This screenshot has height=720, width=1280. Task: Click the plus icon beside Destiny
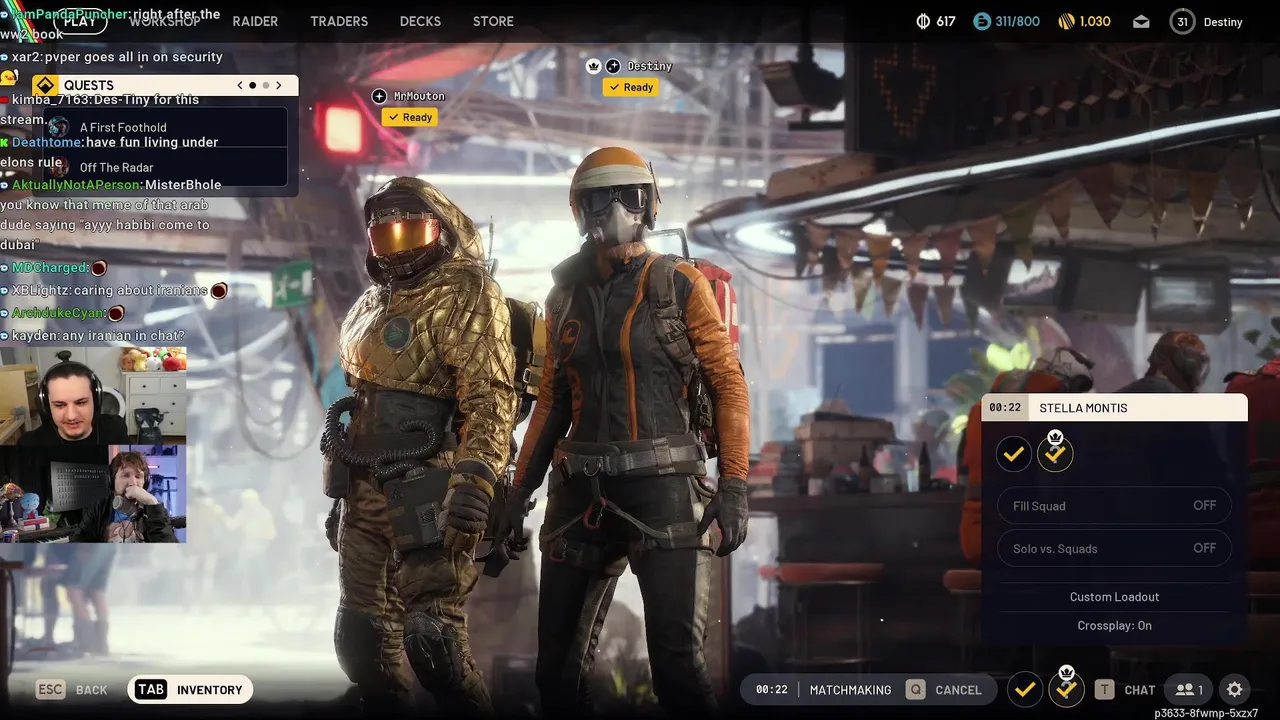[613, 66]
